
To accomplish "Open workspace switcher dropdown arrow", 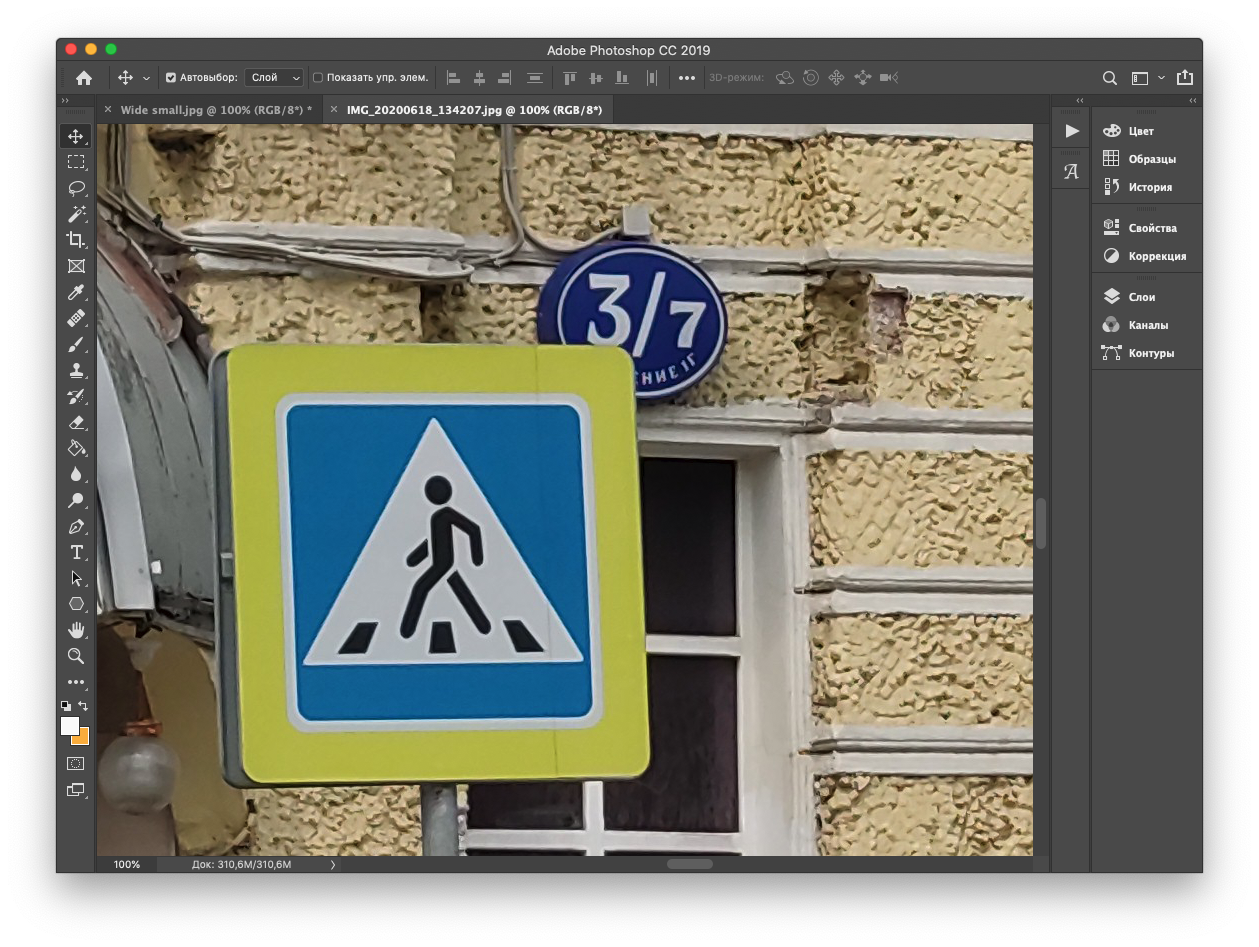I will [1161, 78].
